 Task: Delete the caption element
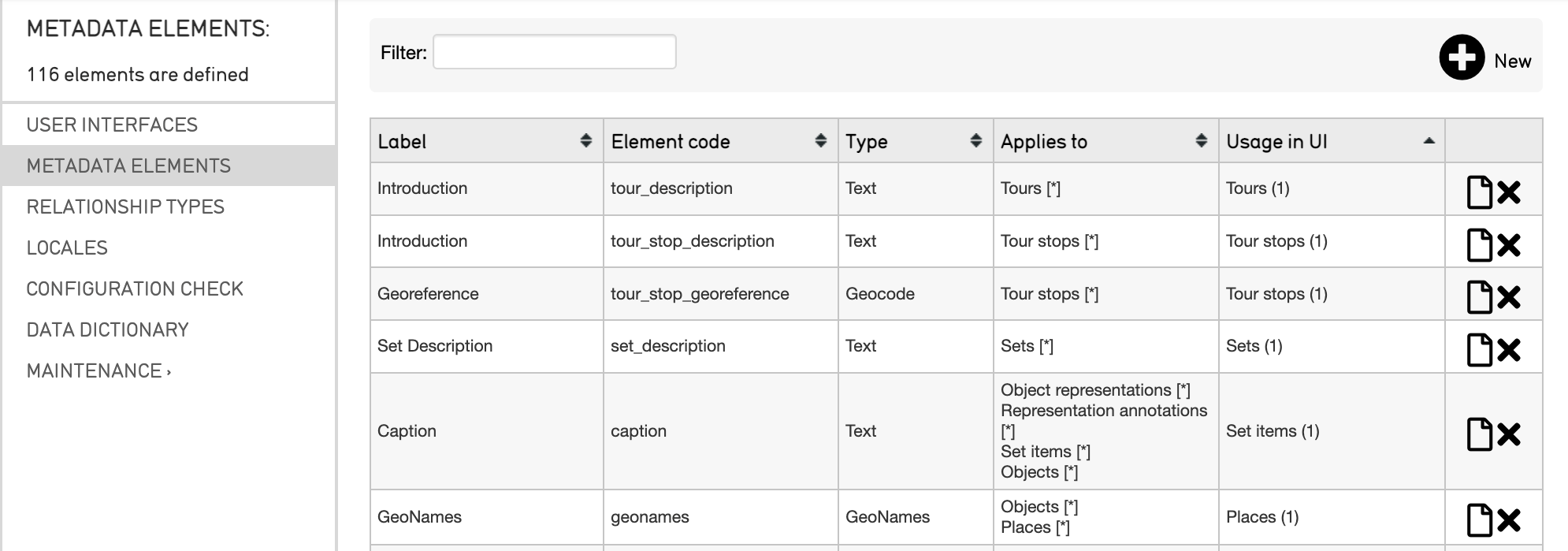click(x=1509, y=434)
